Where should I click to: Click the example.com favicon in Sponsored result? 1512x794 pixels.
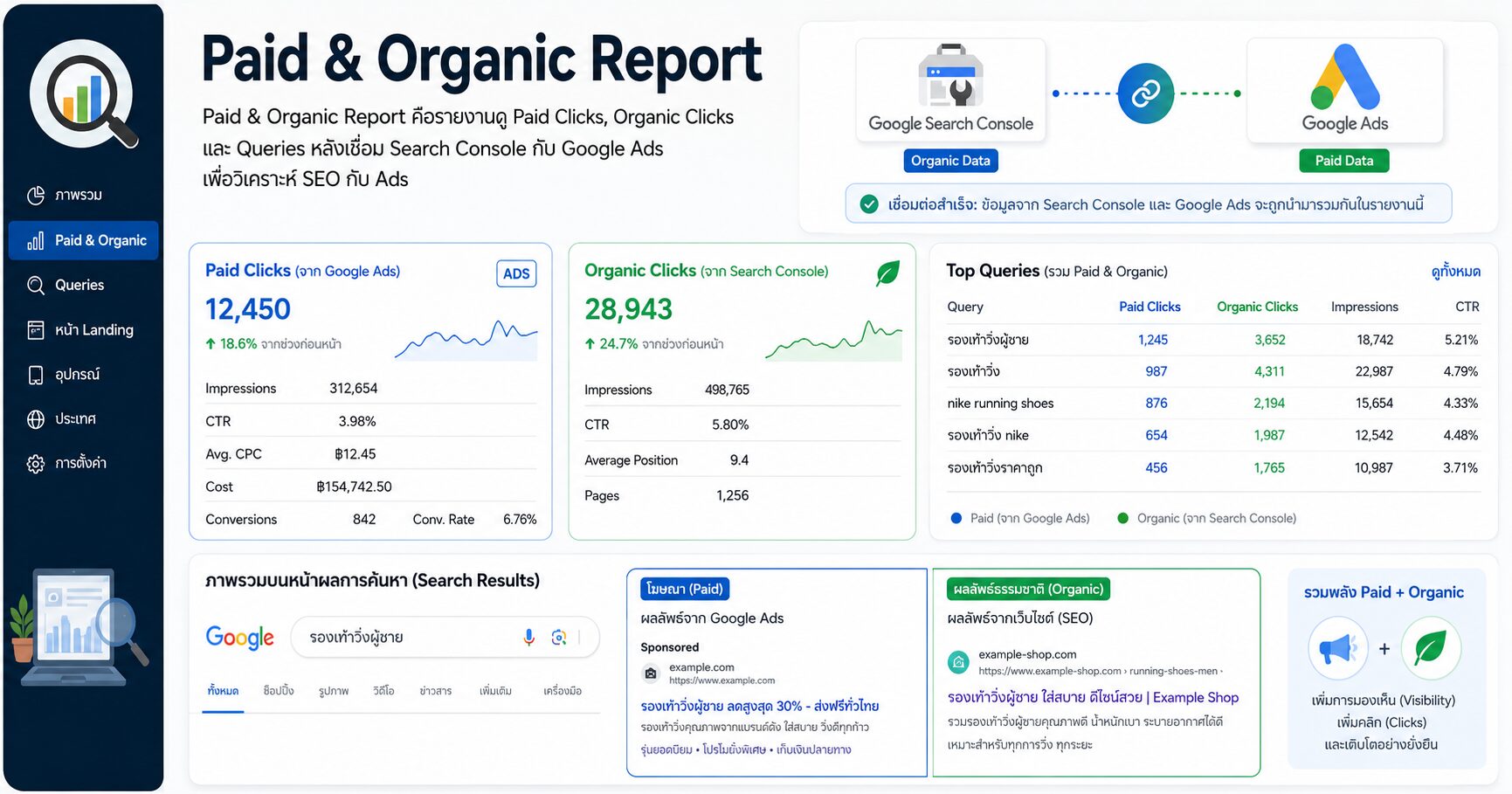650,673
